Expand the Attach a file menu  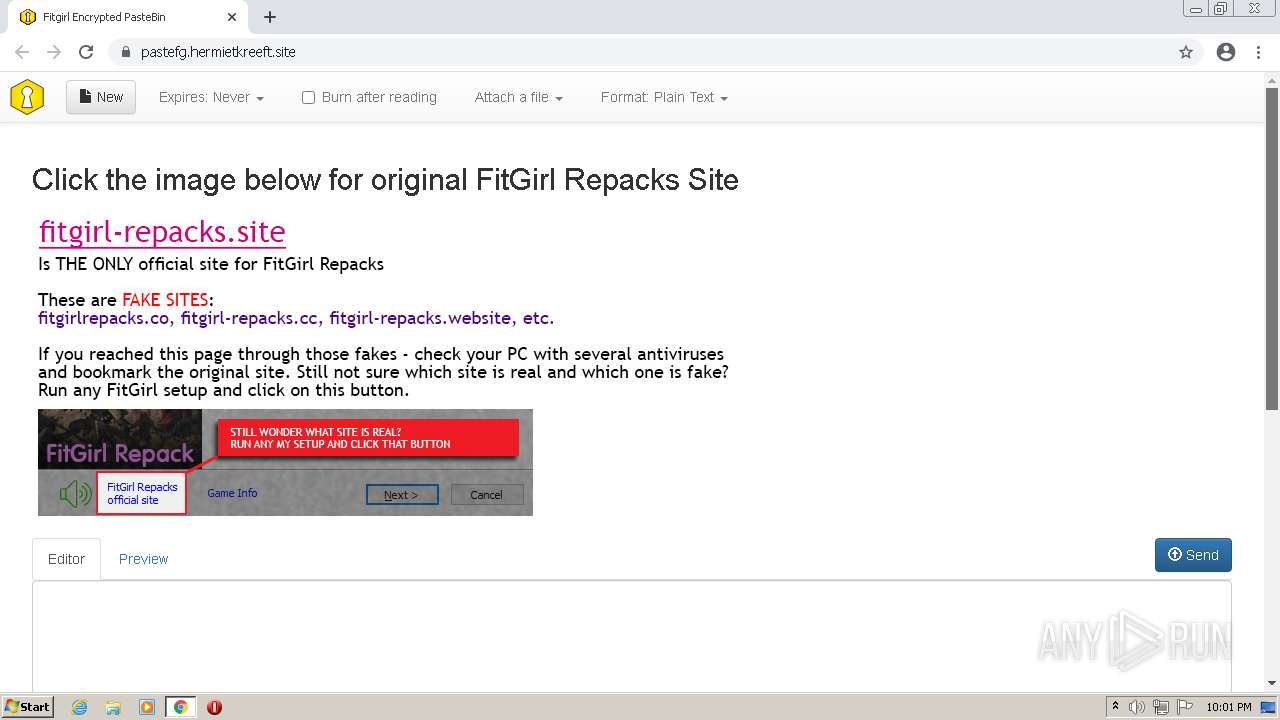pyautogui.click(x=518, y=97)
